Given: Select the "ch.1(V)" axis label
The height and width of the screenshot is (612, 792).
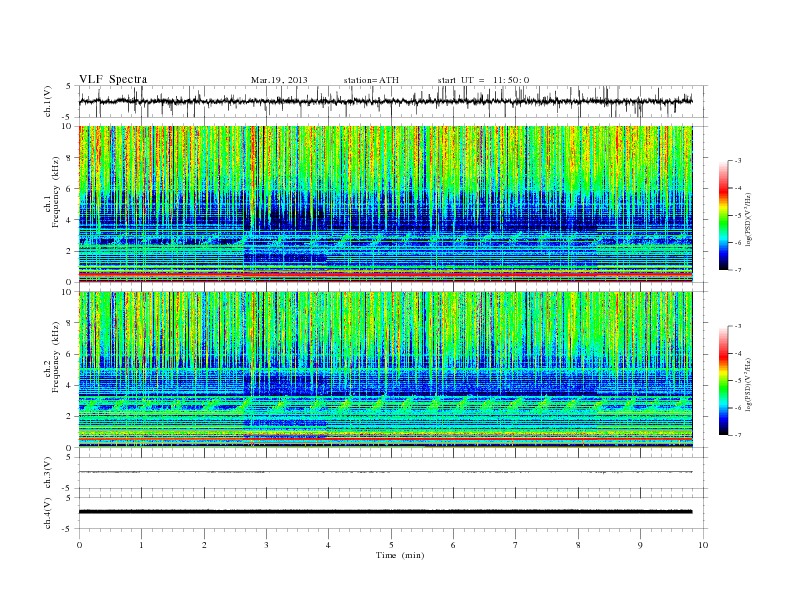Looking at the screenshot, I should (47, 101).
